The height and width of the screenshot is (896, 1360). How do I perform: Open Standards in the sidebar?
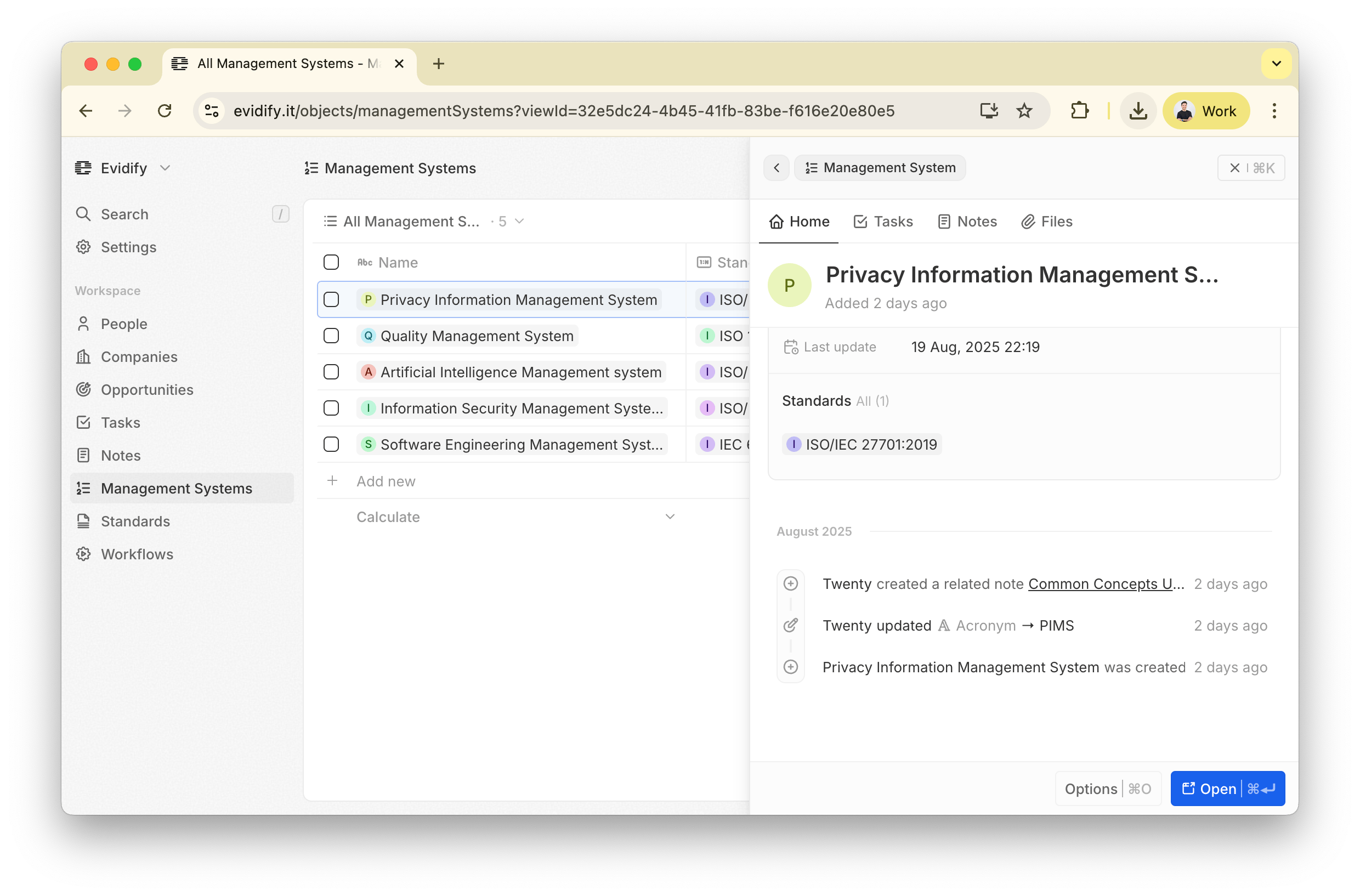(x=135, y=521)
